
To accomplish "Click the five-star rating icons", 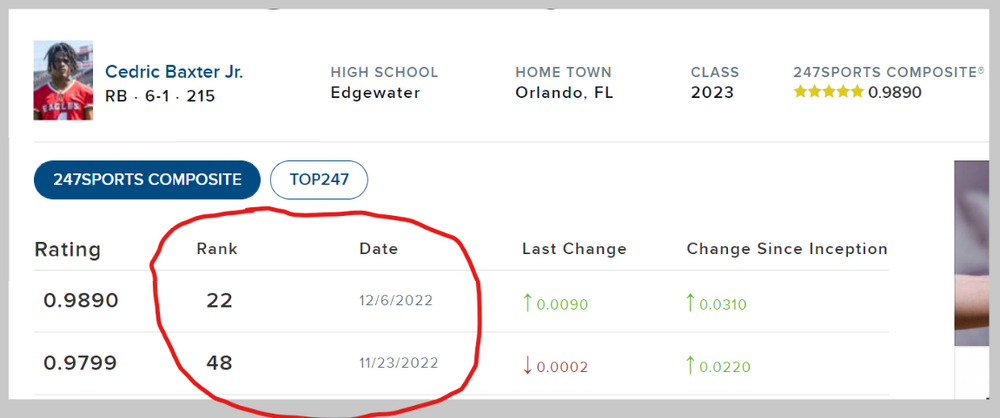I will [828, 92].
